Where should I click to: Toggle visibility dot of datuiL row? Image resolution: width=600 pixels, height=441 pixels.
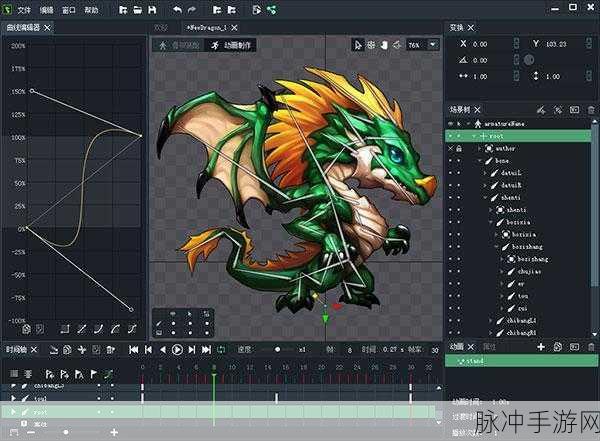(450, 173)
